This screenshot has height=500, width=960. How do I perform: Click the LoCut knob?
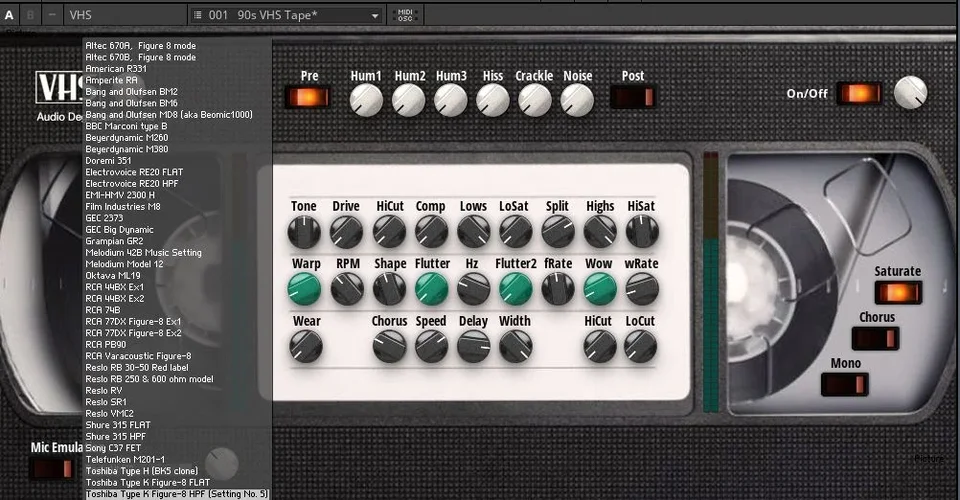click(x=640, y=346)
